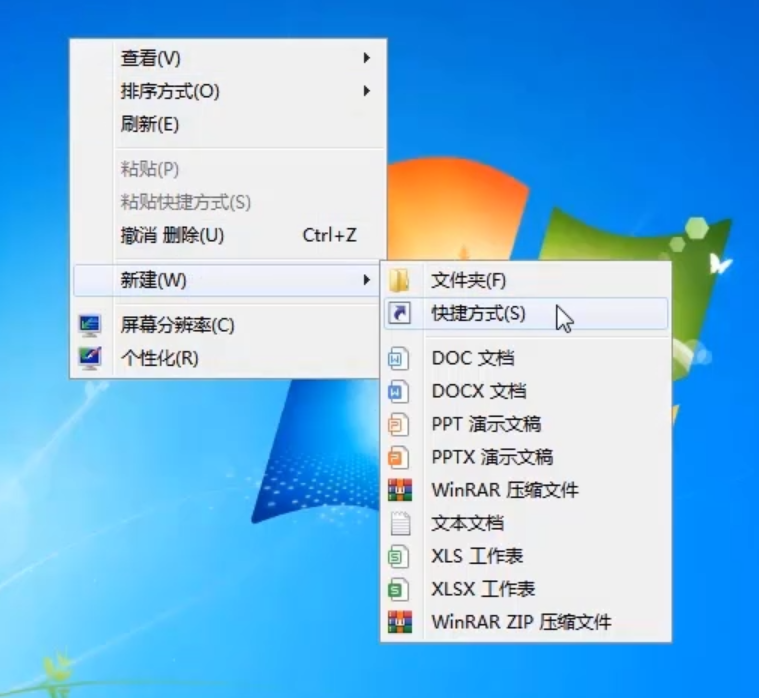Click the DOC 文档 file icon
Image resolution: width=759 pixels, height=698 pixels.
click(399, 358)
